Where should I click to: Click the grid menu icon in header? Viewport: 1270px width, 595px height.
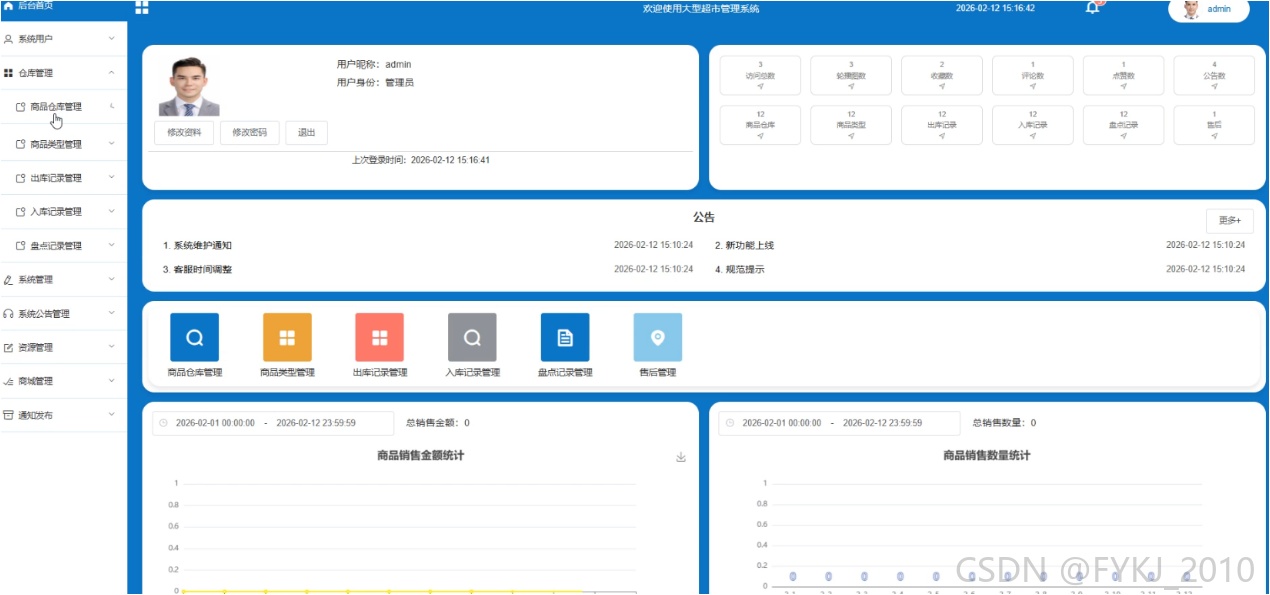(141, 8)
